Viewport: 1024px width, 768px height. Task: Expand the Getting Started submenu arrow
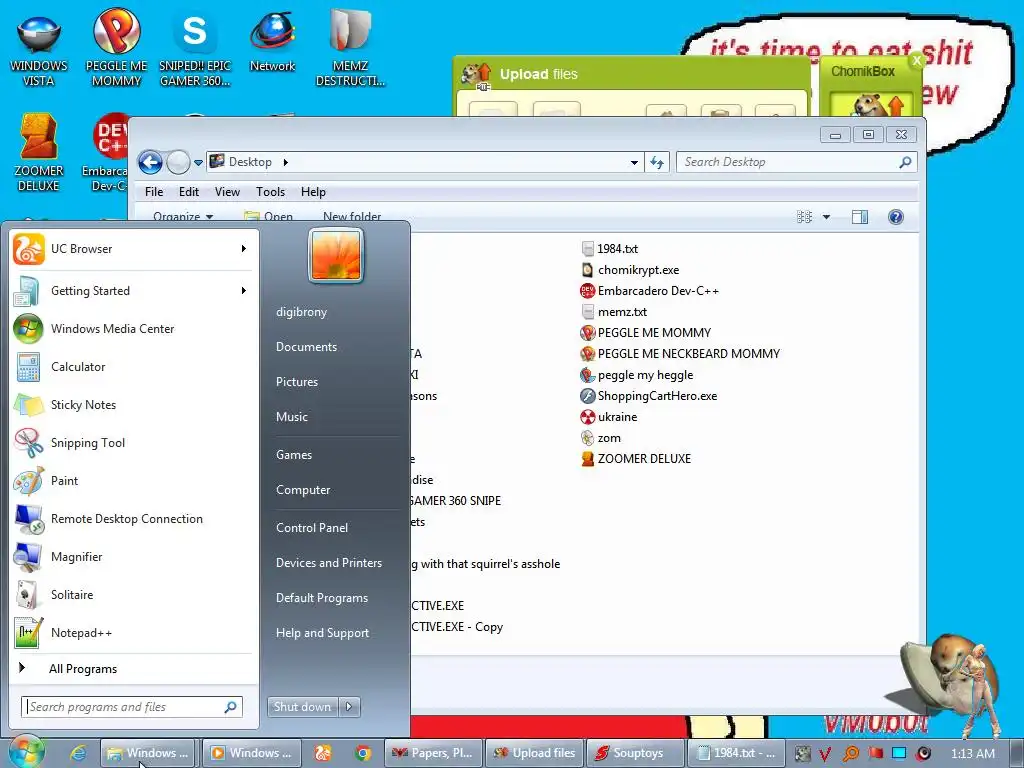coord(244,291)
